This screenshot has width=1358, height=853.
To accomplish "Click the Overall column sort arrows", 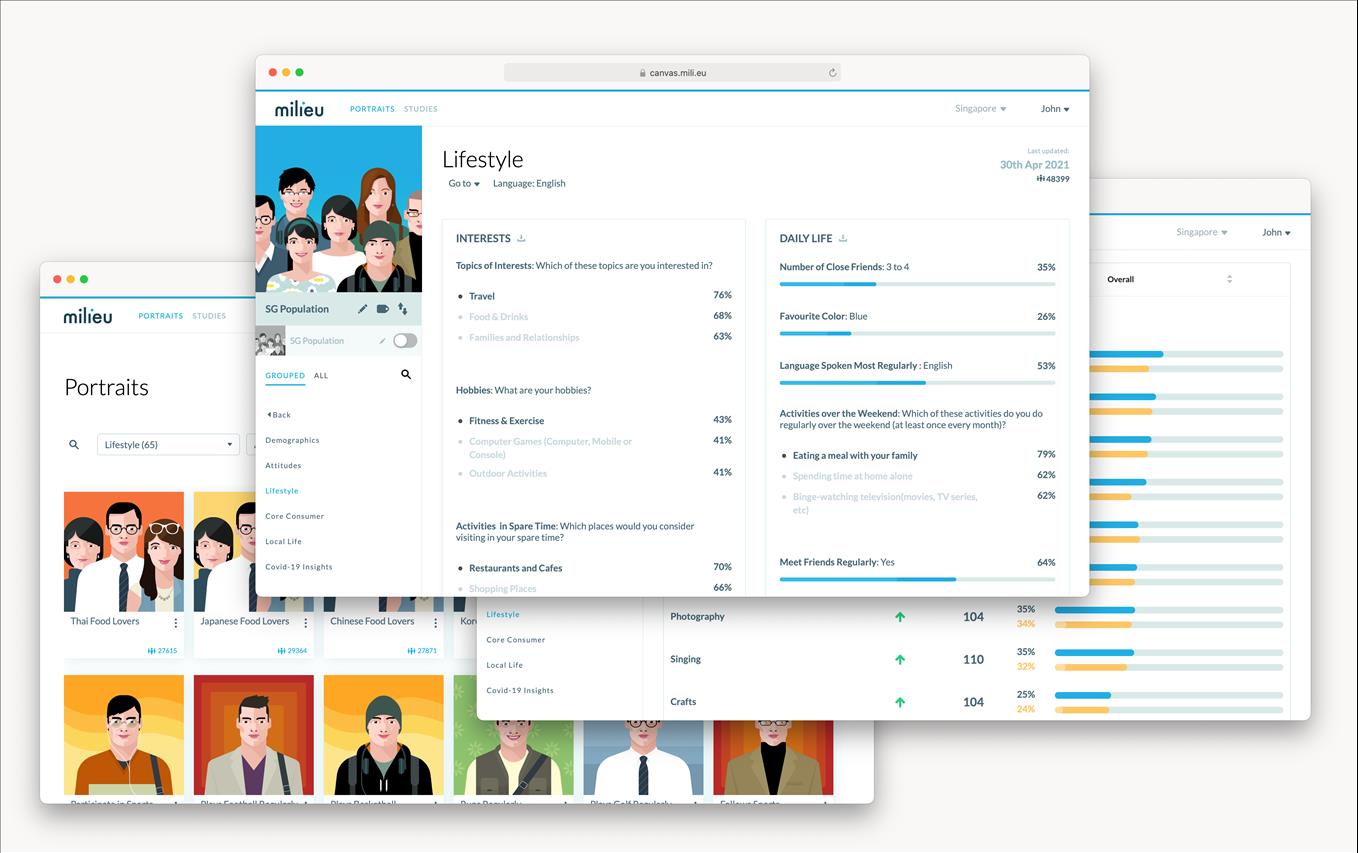I will point(1229,280).
